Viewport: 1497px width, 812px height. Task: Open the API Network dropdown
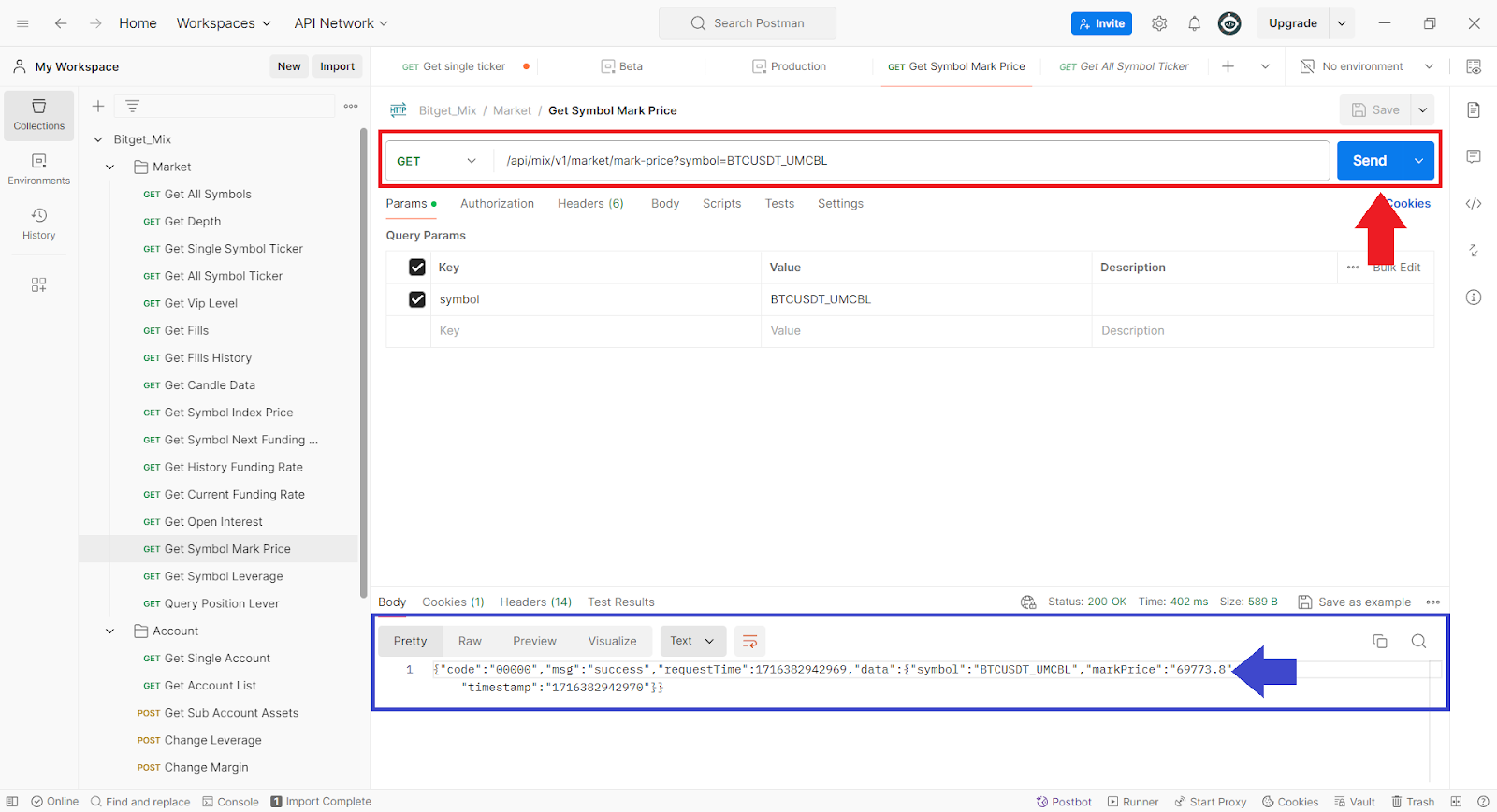341,23
